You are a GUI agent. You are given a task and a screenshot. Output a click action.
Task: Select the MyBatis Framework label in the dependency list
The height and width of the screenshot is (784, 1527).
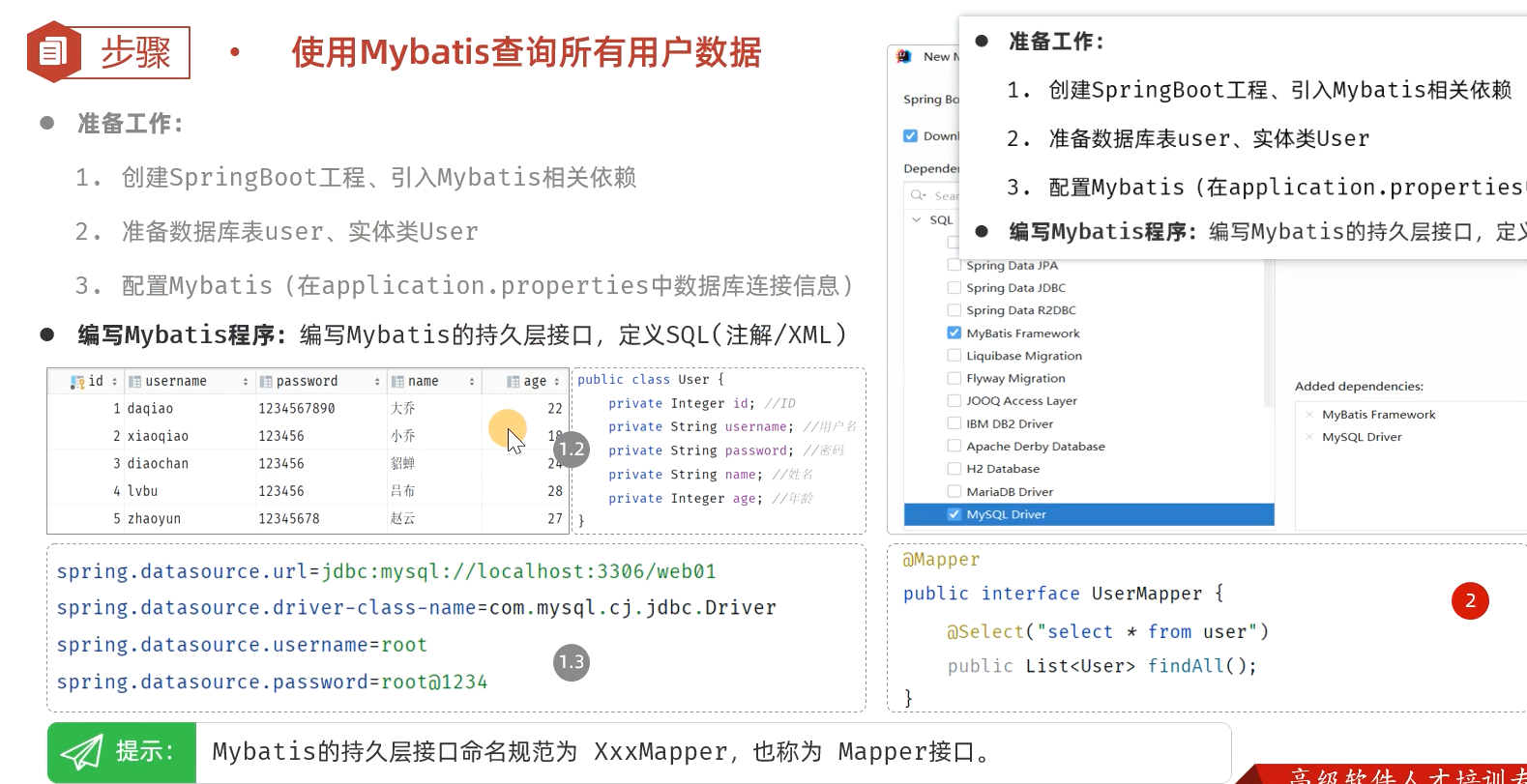click(1023, 333)
